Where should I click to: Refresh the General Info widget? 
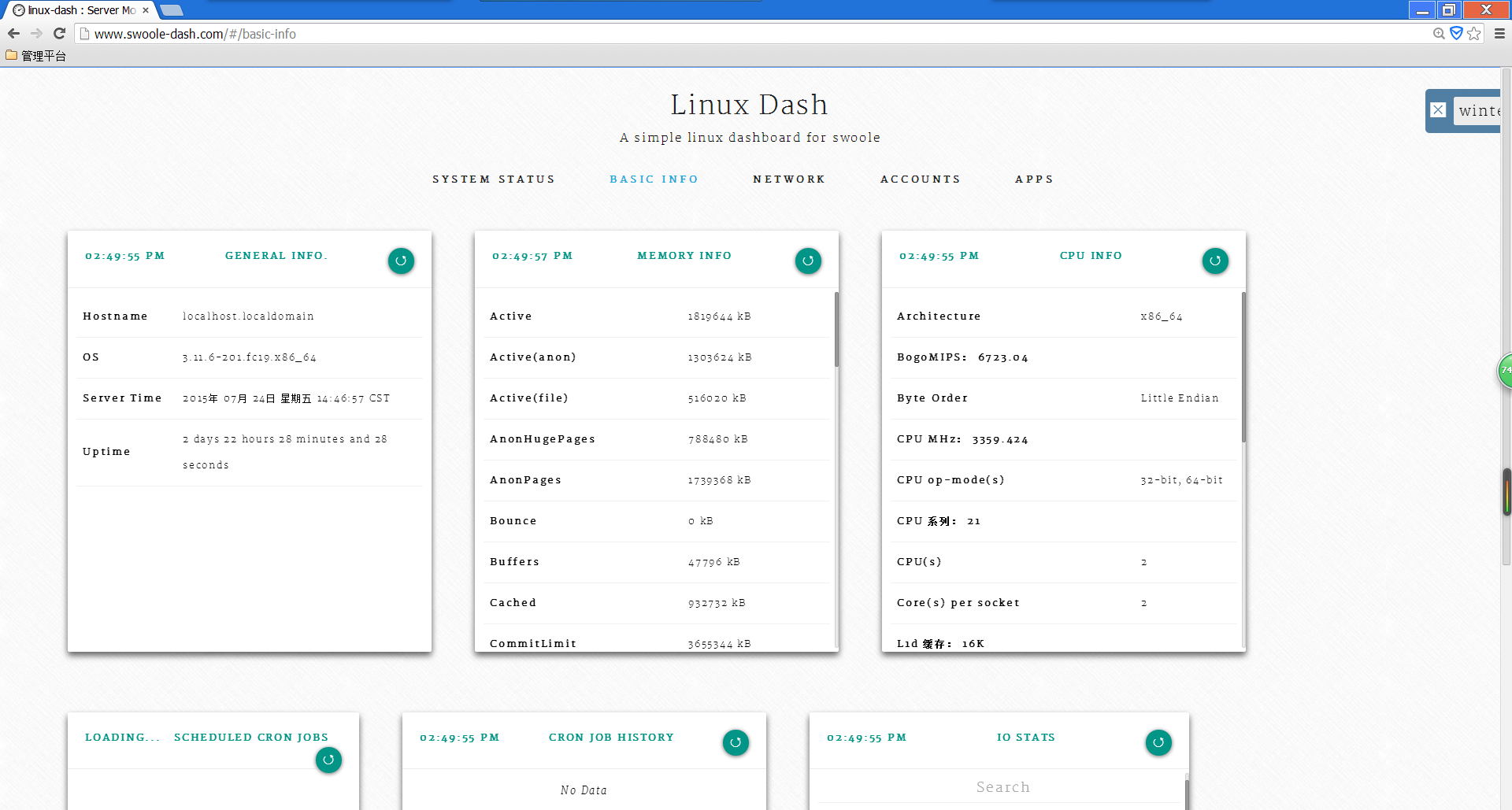coord(401,261)
